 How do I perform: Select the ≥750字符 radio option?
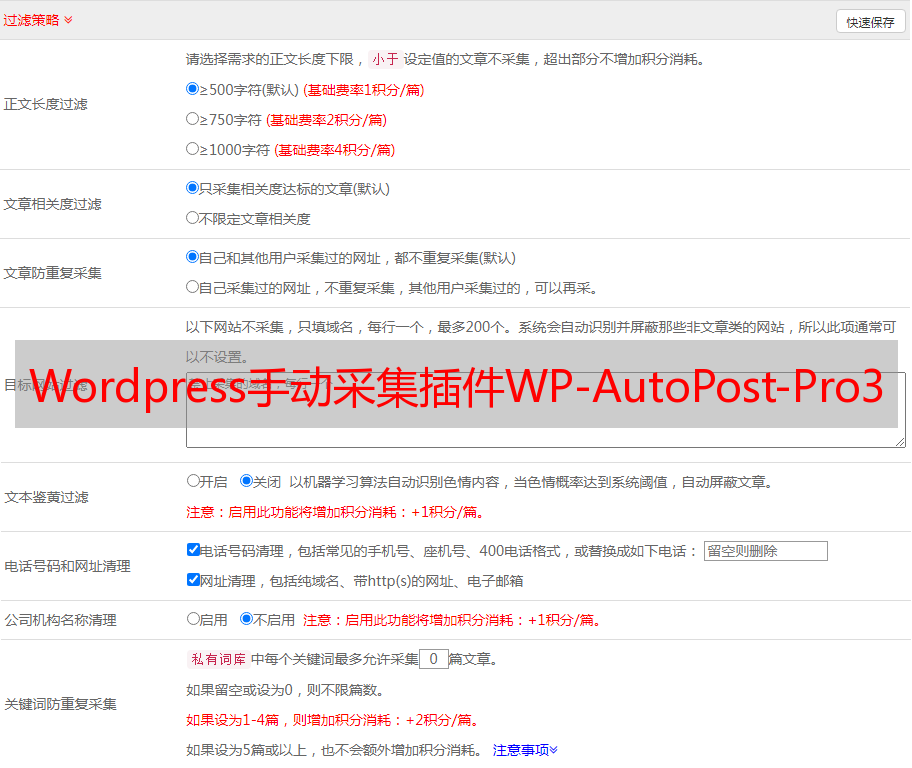tap(192, 119)
